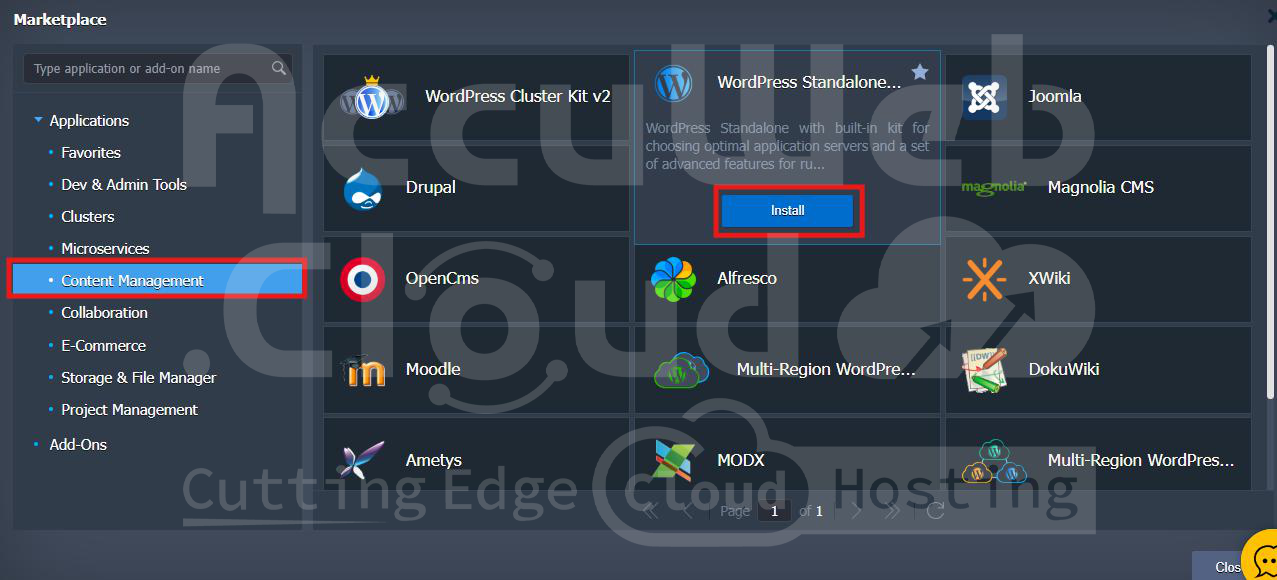Click the "XWiki" name text
The image size is (1277, 580).
click(x=1049, y=278)
